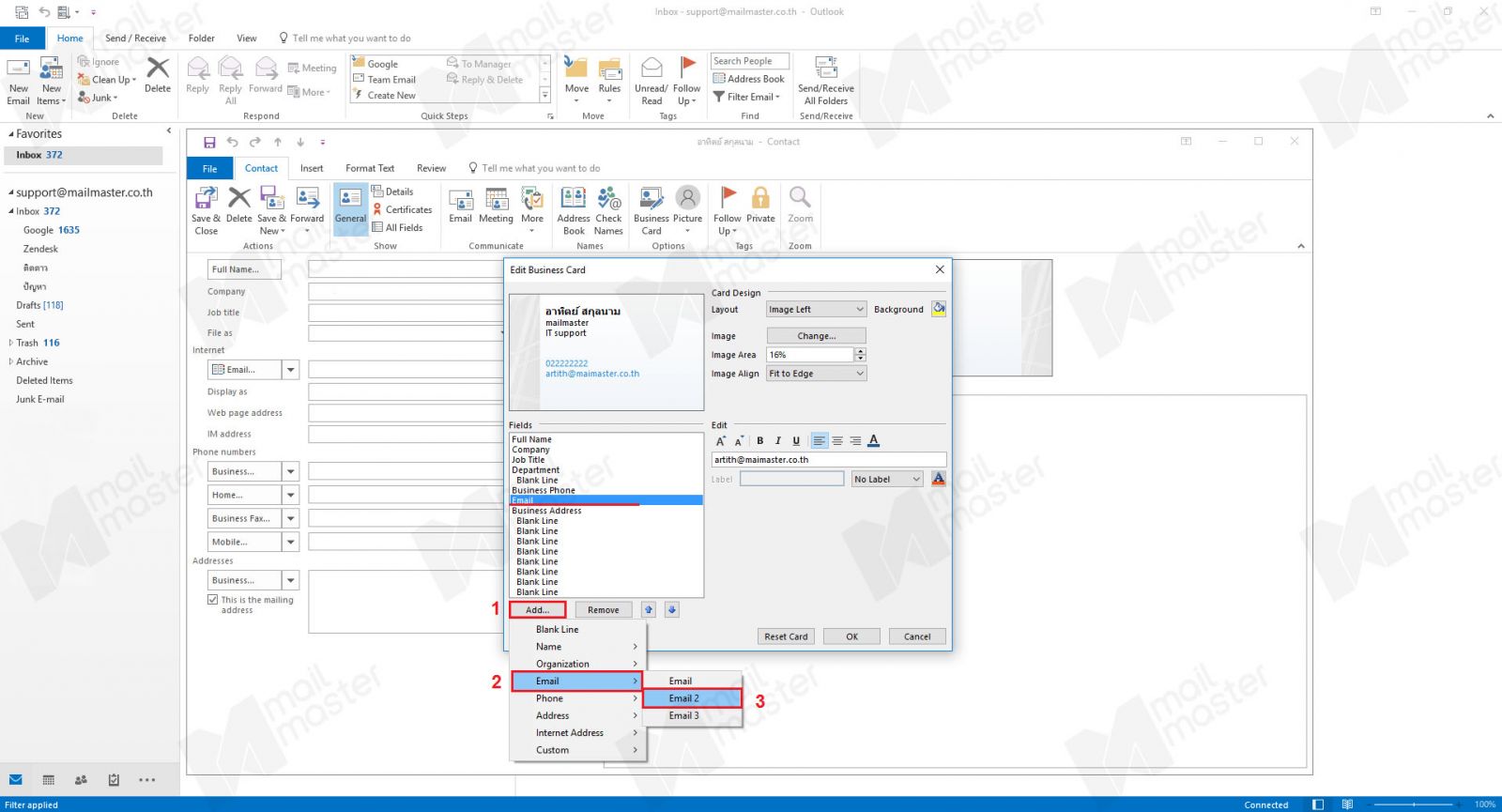The height and width of the screenshot is (812, 1502).
Task: Click the Full Name... button
Action: click(244, 269)
